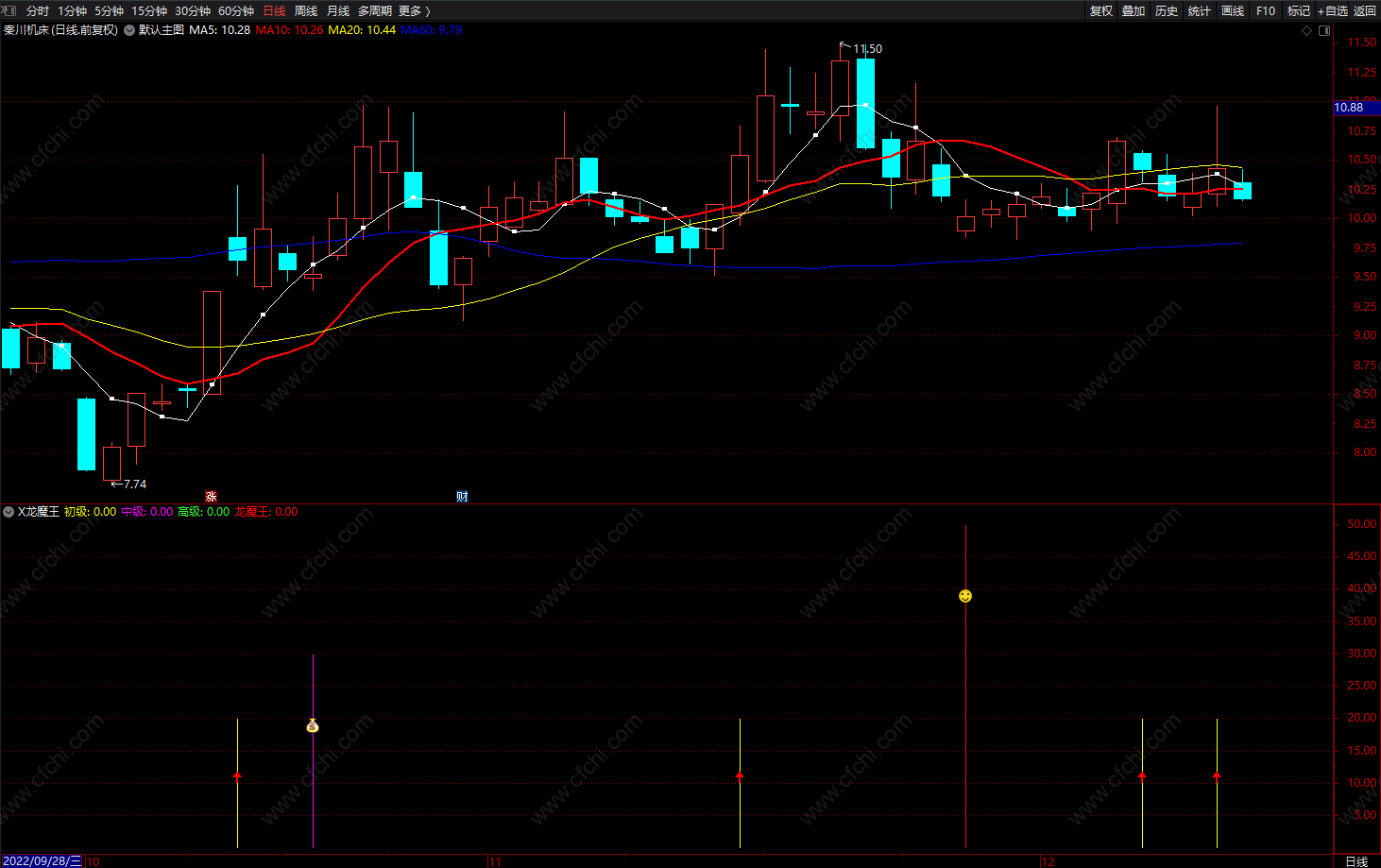Click the yellow smiley face signal icon

[x=964, y=596]
